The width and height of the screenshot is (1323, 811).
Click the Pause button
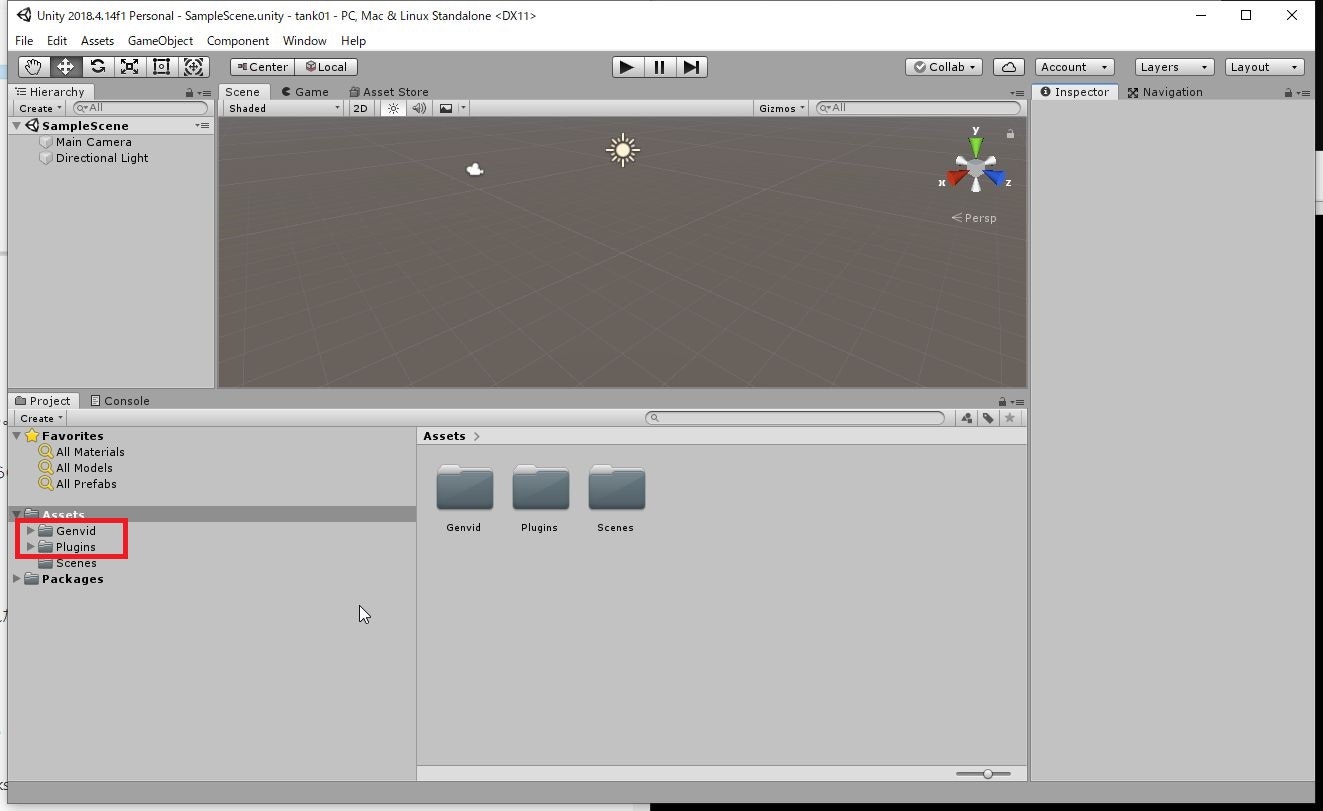point(659,67)
